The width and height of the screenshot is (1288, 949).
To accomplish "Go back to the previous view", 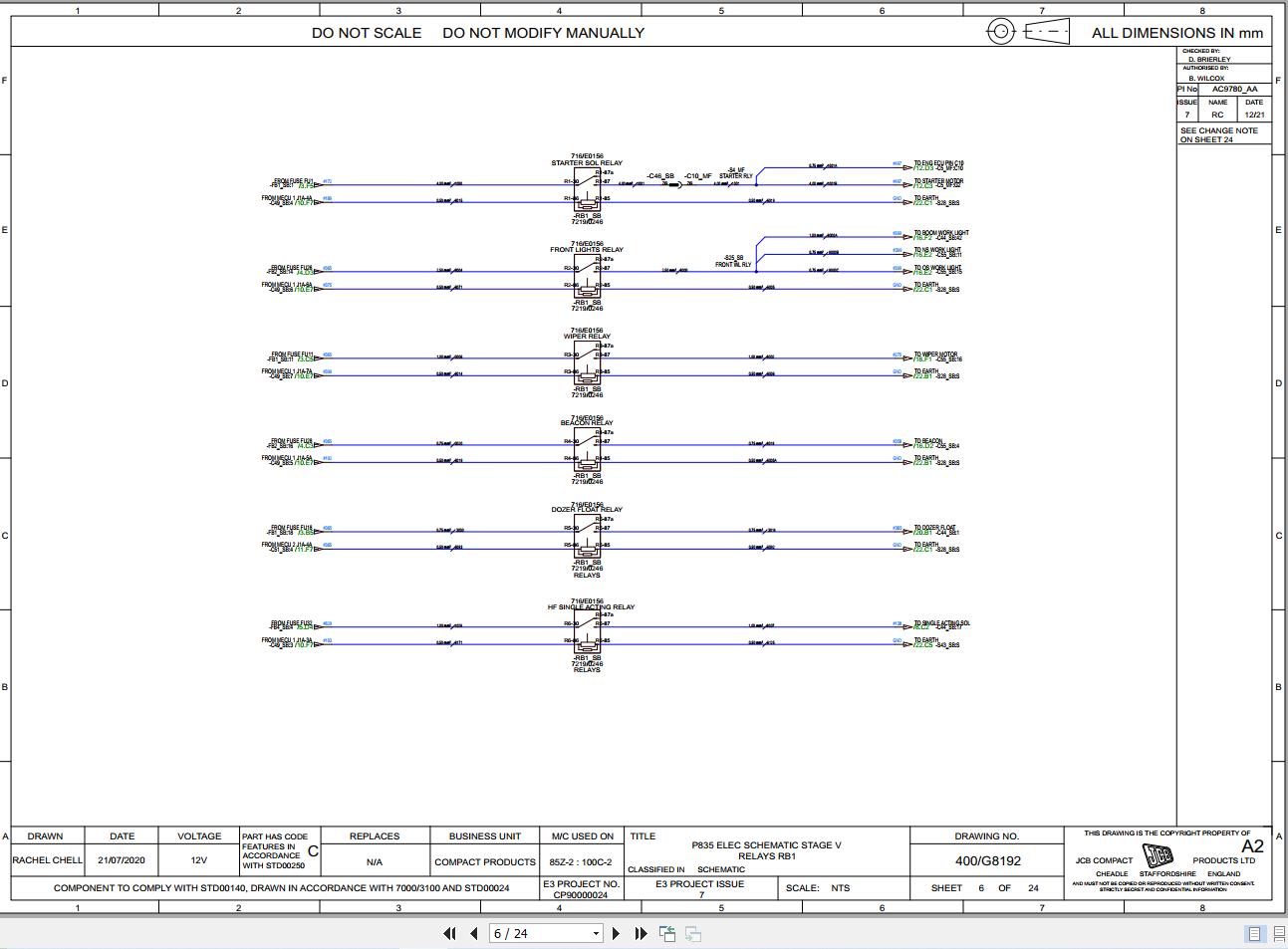I will point(667,933).
